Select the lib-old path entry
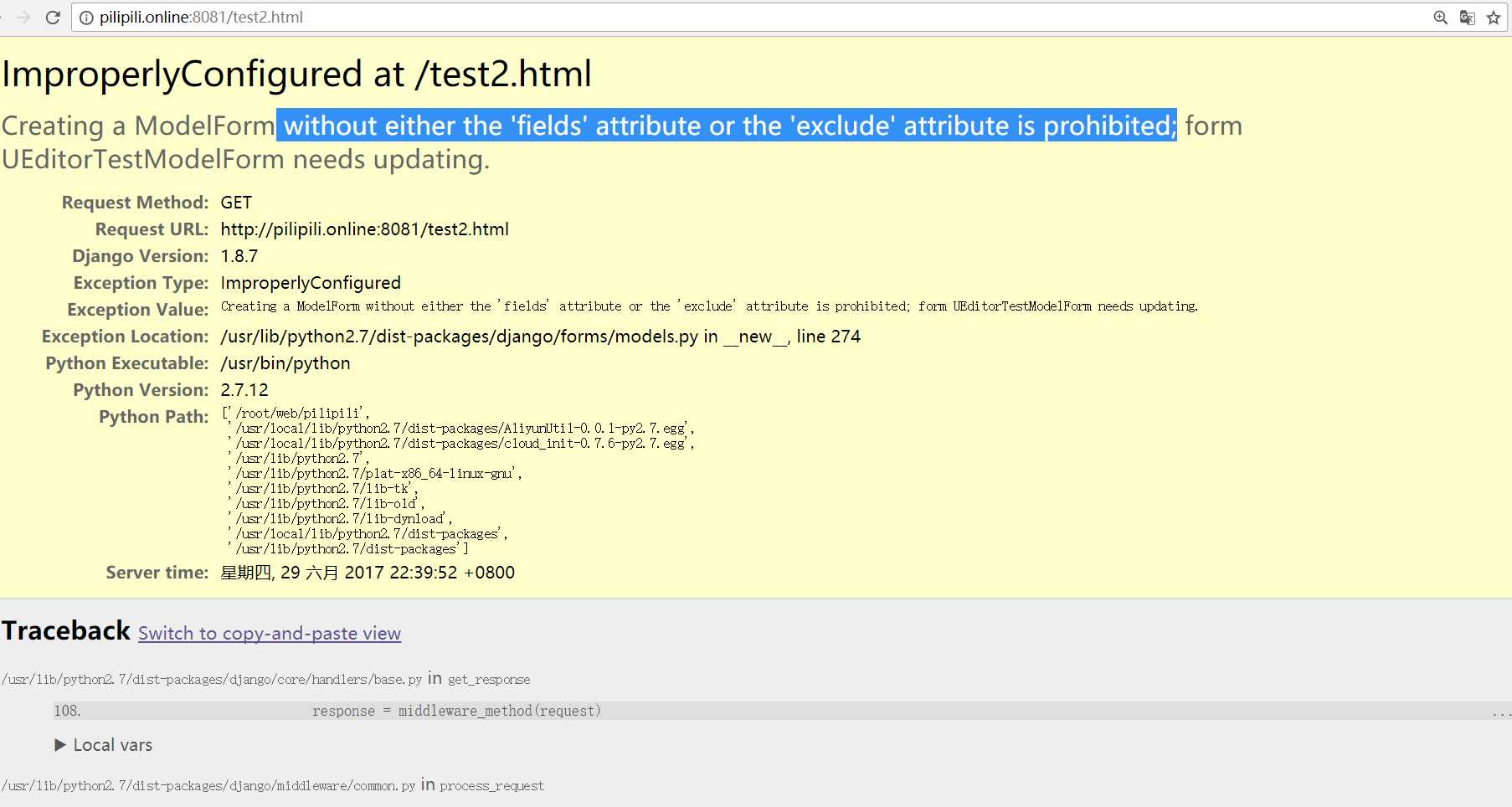Screen dimensions: 1512x807 click(x=326, y=503)
